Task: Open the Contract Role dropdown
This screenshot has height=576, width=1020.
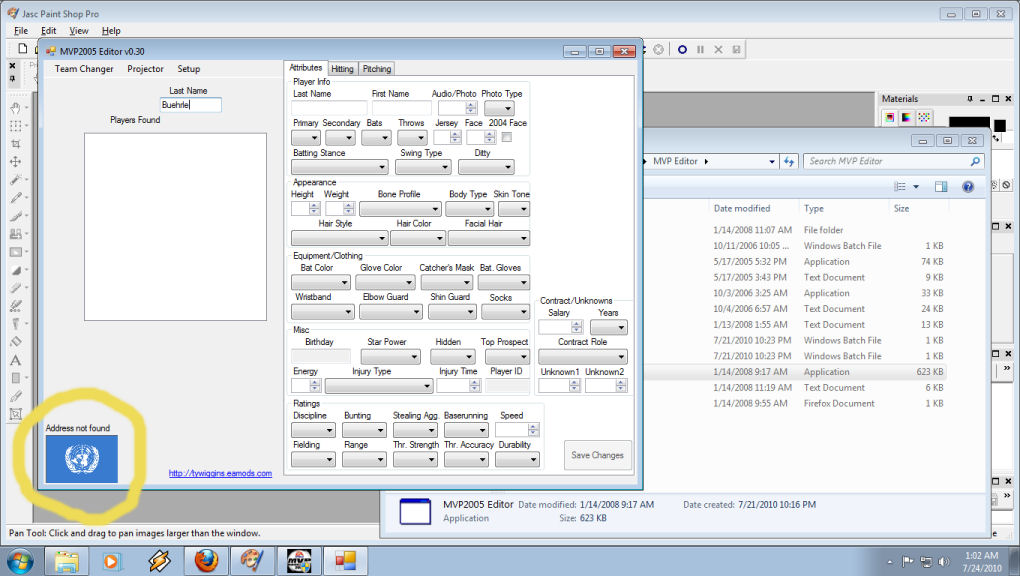Action: pos(583,357)
